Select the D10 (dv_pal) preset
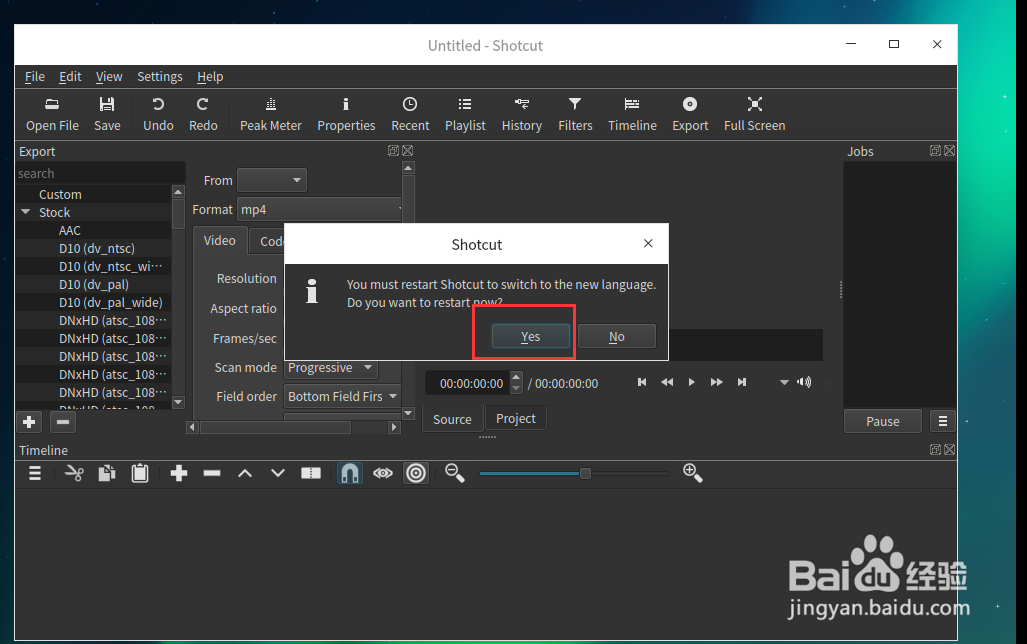This screenshot has width=1027, height=644. tap(94, 284)
